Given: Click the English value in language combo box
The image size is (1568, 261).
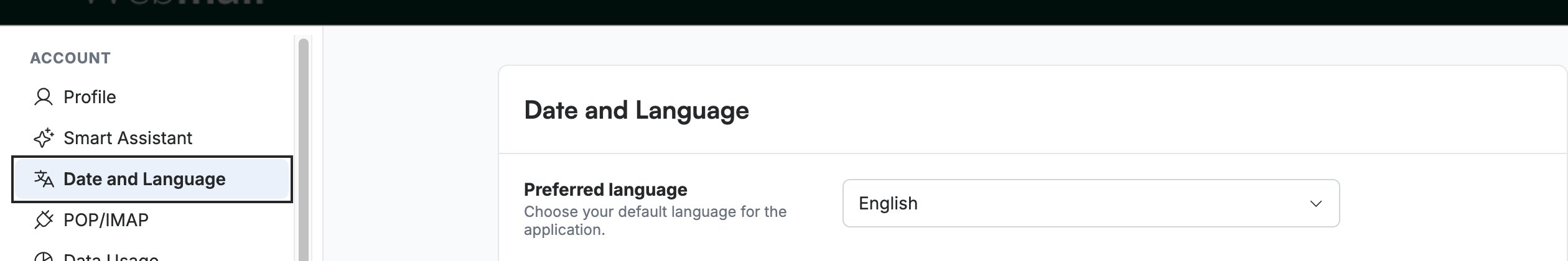Looking at the screenshot, I should point(888,203).
